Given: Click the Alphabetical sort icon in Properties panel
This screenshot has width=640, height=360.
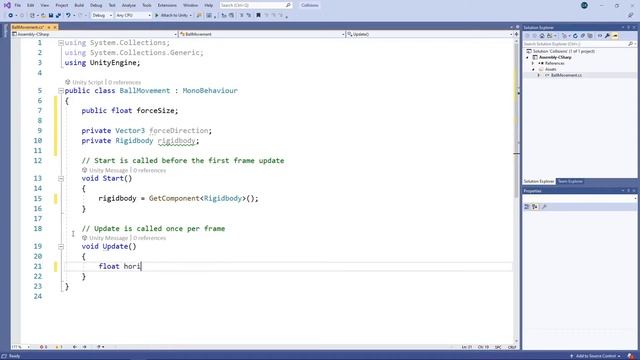Looking at the screenshot, I should [x=535, y=207].
